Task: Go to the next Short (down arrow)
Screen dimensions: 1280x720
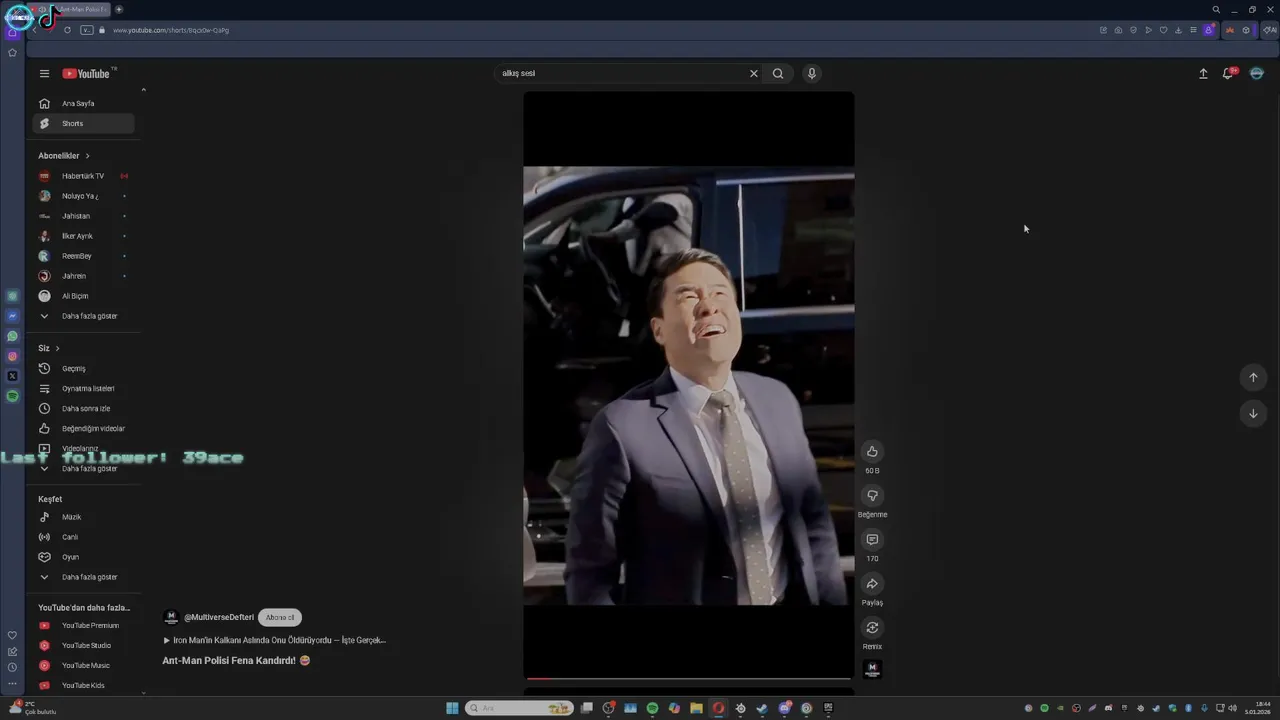Action: pyautogui.click(x=1253, y=413)
